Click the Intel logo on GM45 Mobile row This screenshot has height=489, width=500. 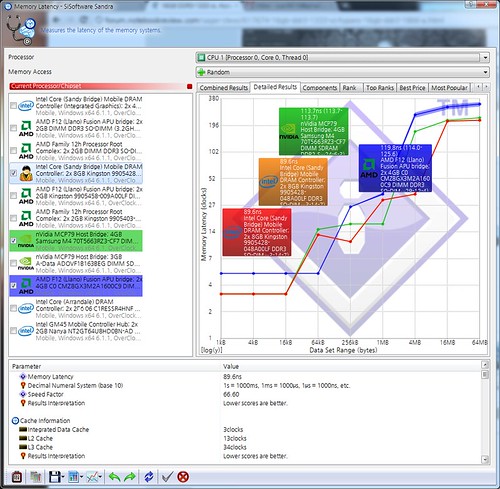[x=26, y=331]
